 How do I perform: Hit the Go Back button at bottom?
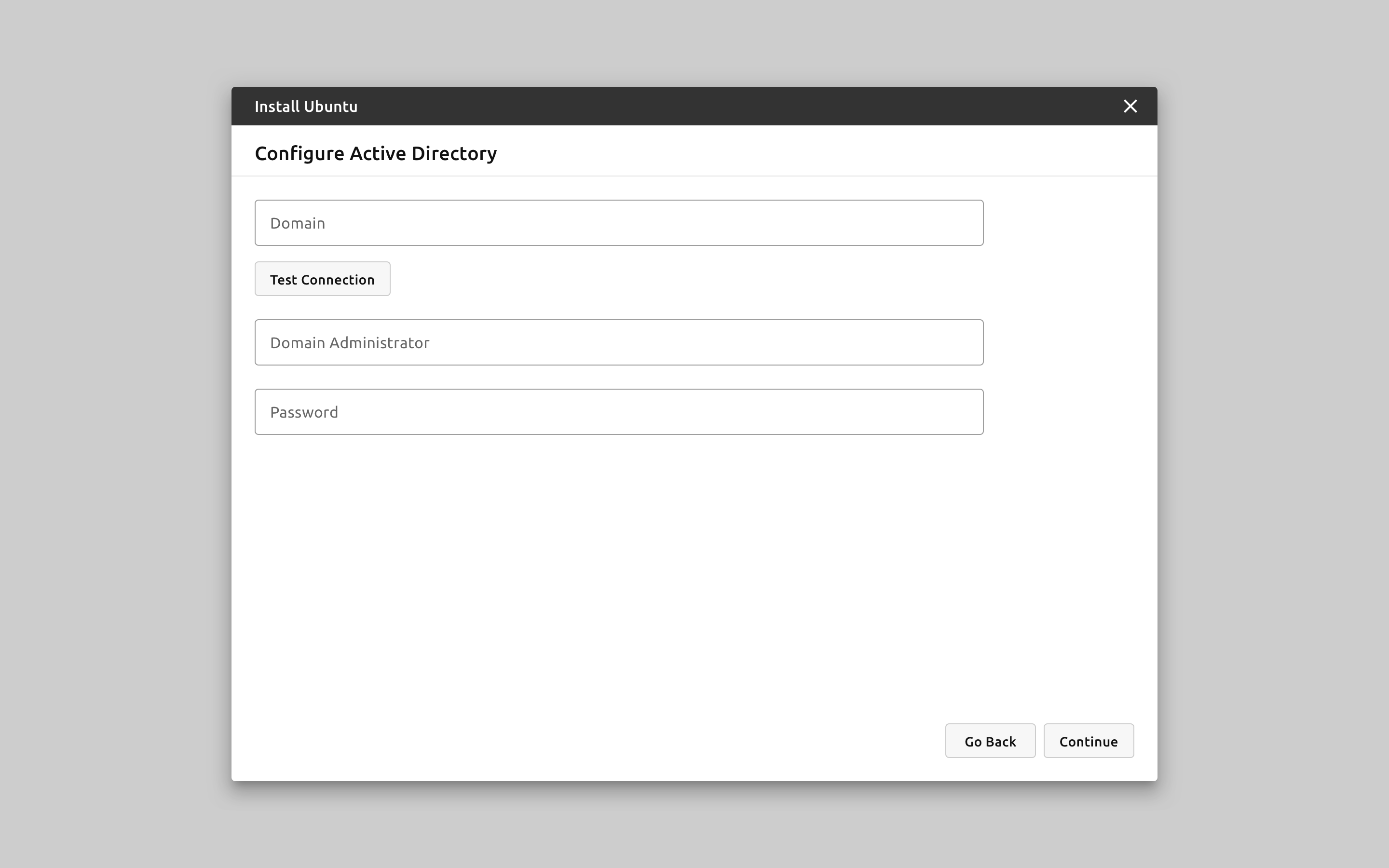coord(990,741)
